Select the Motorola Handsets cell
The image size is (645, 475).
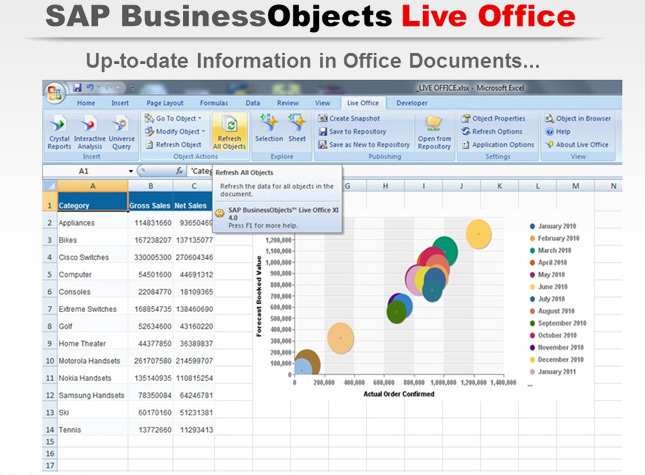pyautogui.click(x=93, y=361)
